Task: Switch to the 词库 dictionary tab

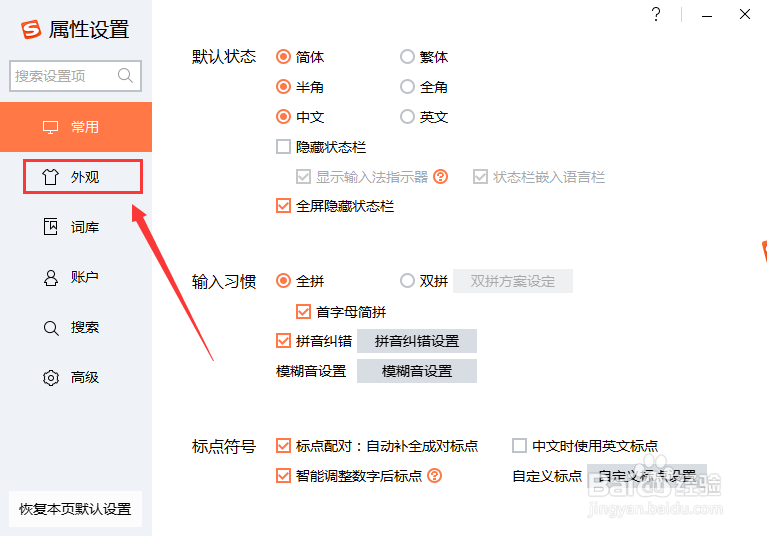Action: (x=83, y=227)
